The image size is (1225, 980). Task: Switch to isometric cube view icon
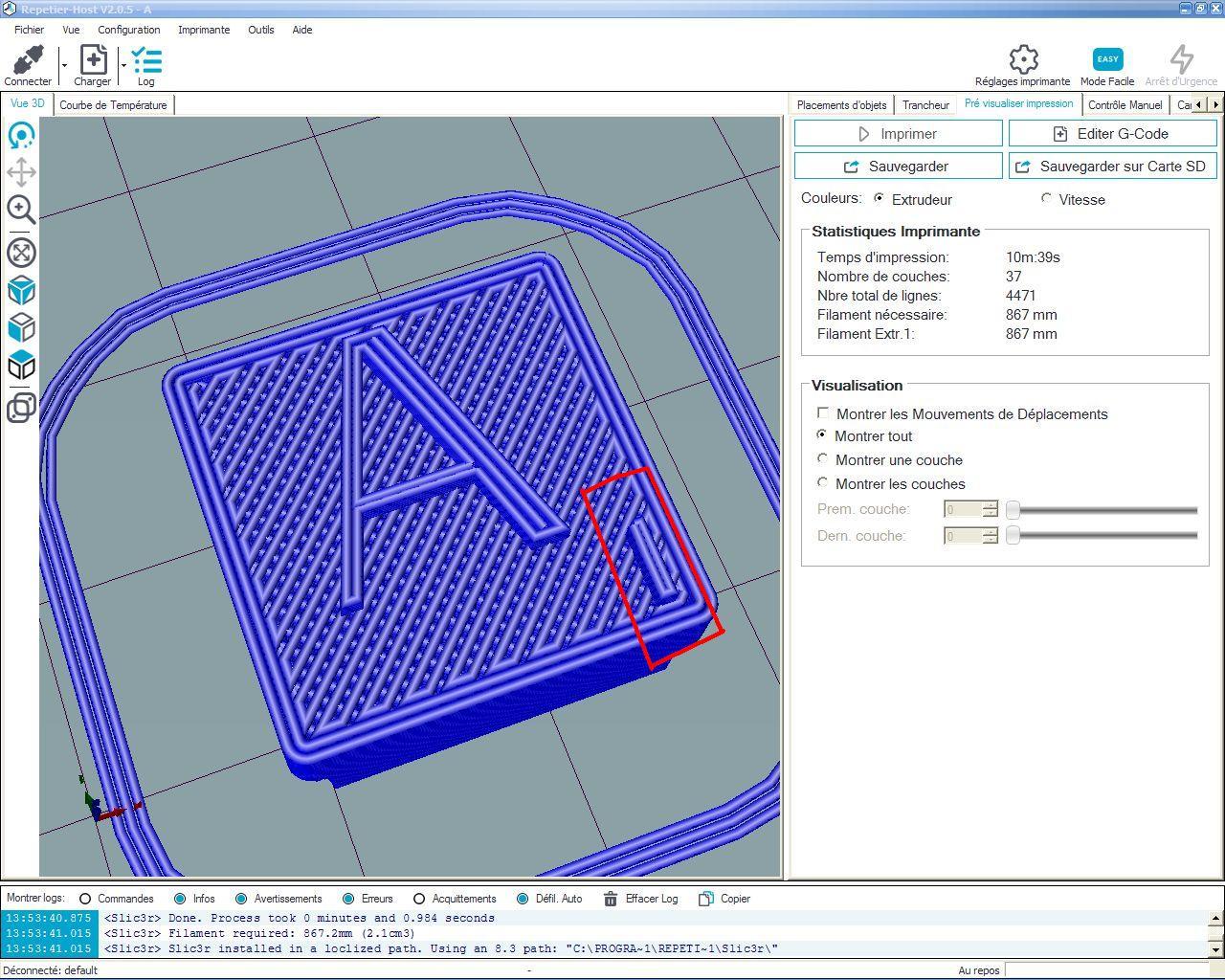(21, 291)
